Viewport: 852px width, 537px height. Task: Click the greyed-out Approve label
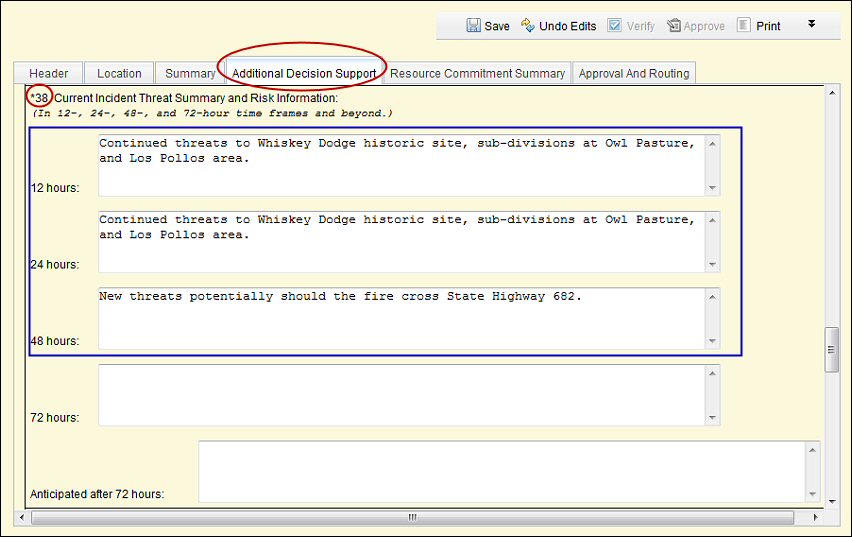point(704,26)
